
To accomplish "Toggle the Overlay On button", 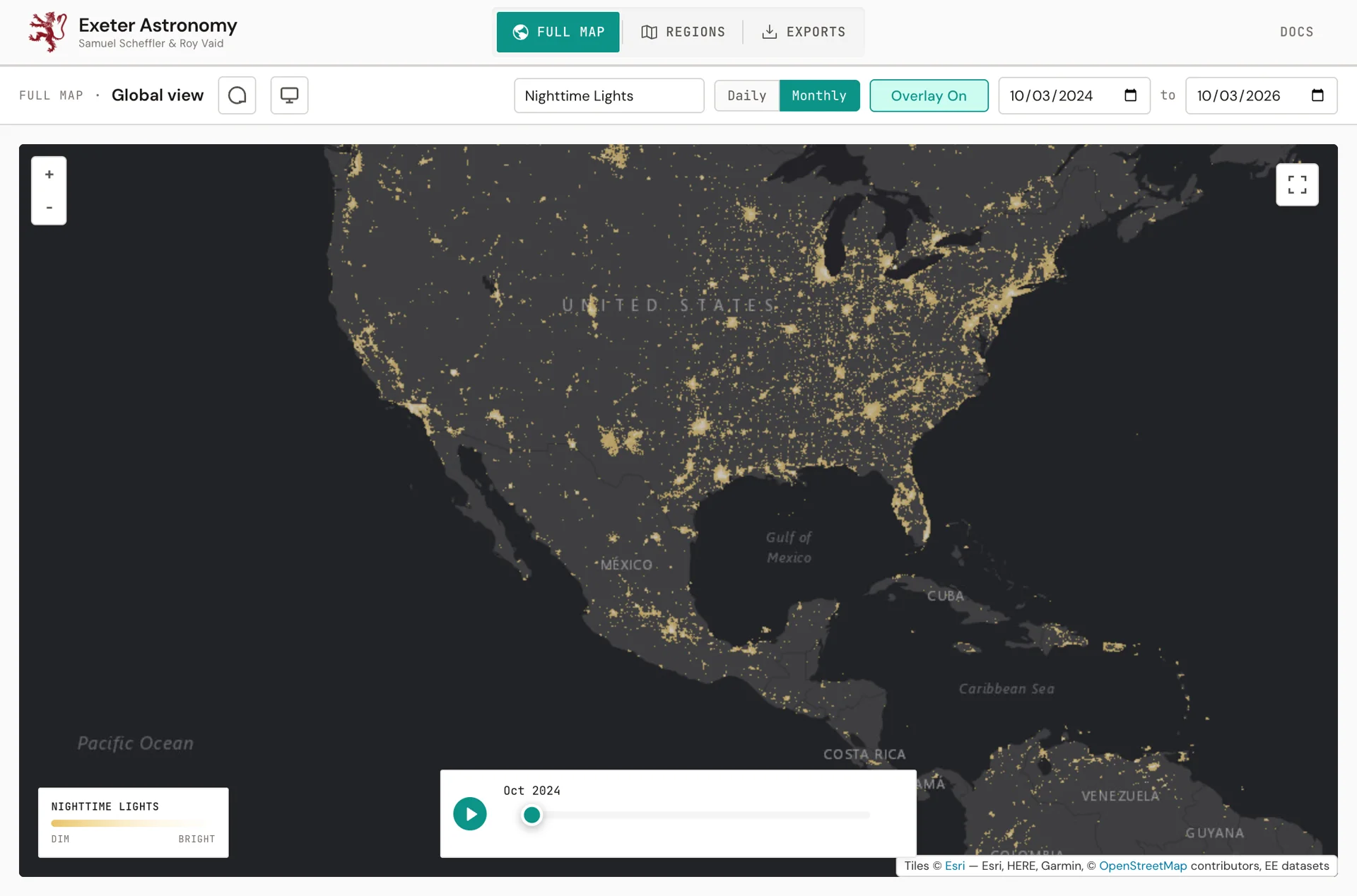I will 929,95.
